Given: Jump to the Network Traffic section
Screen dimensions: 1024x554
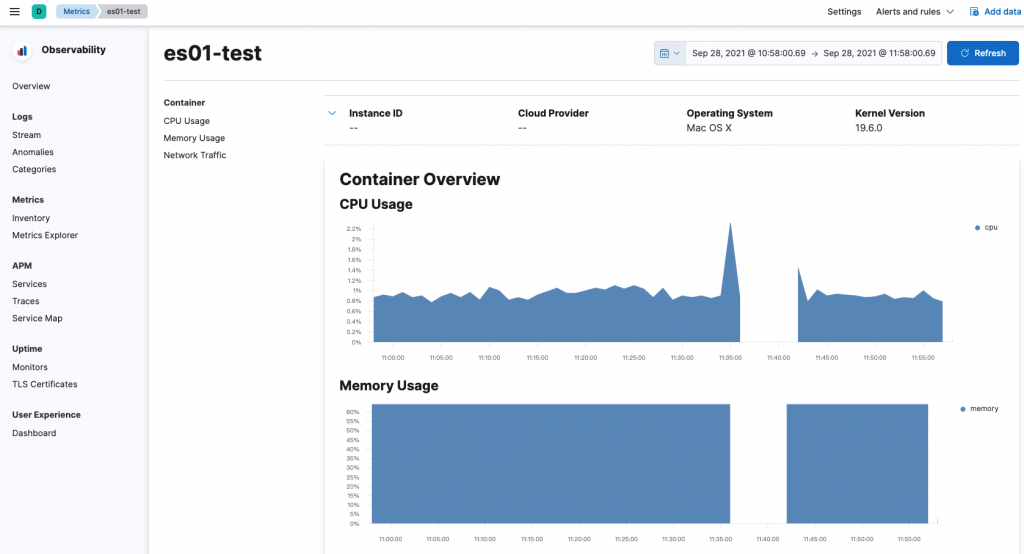Looking at the screenshot, I should point(195,155).
